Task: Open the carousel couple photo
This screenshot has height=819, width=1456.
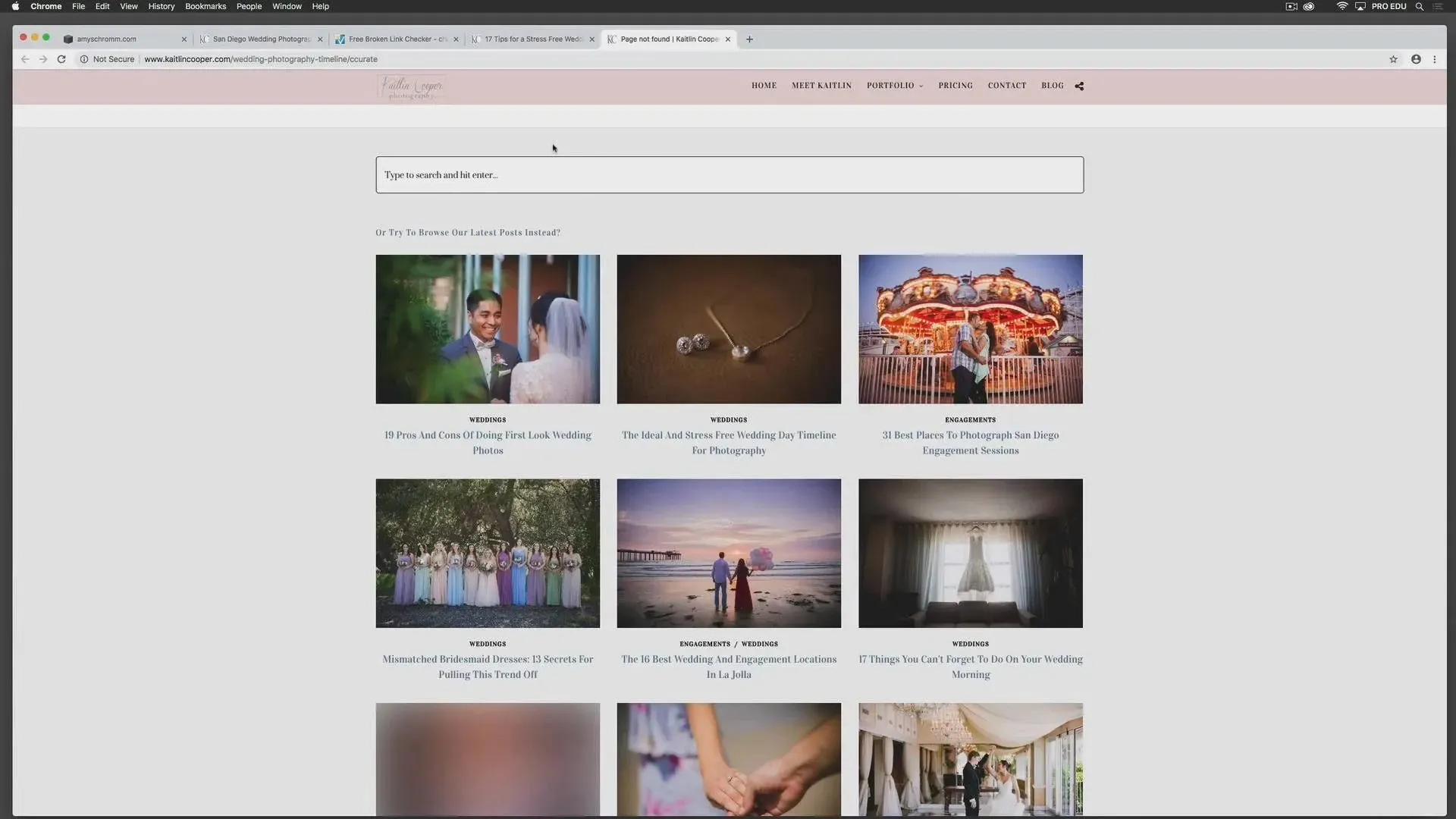Action: 971,329
